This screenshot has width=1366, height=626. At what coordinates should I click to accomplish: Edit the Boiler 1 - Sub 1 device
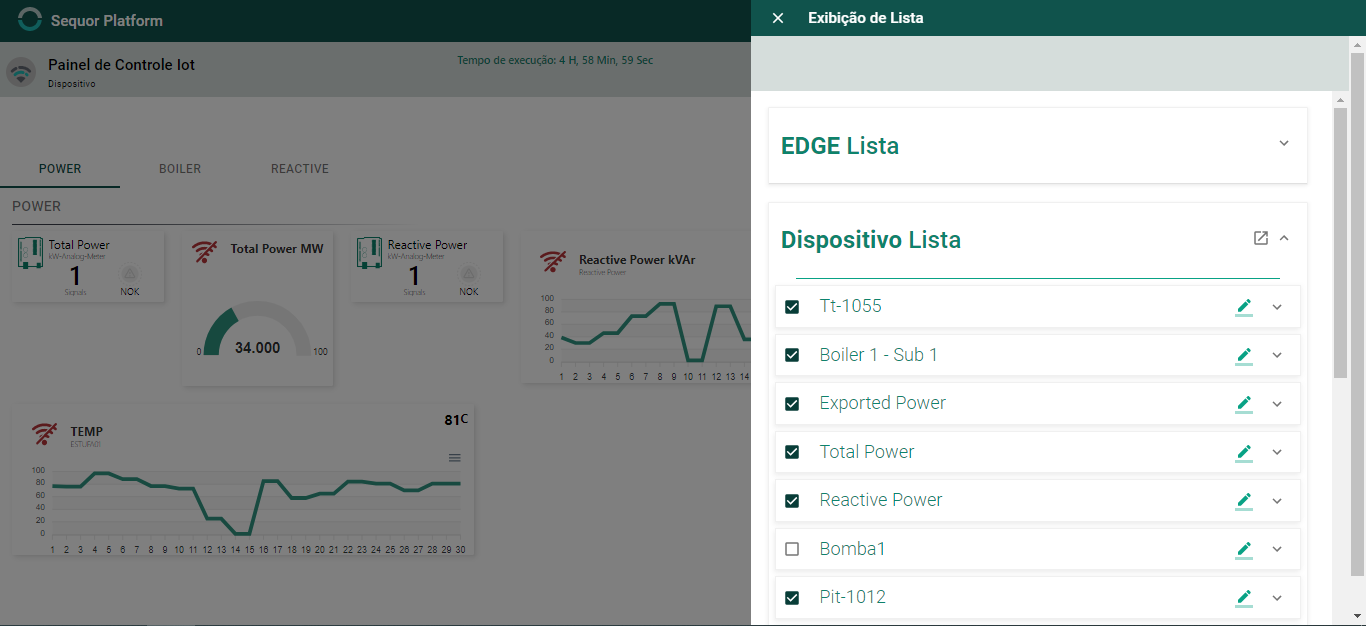point(1244,355)
